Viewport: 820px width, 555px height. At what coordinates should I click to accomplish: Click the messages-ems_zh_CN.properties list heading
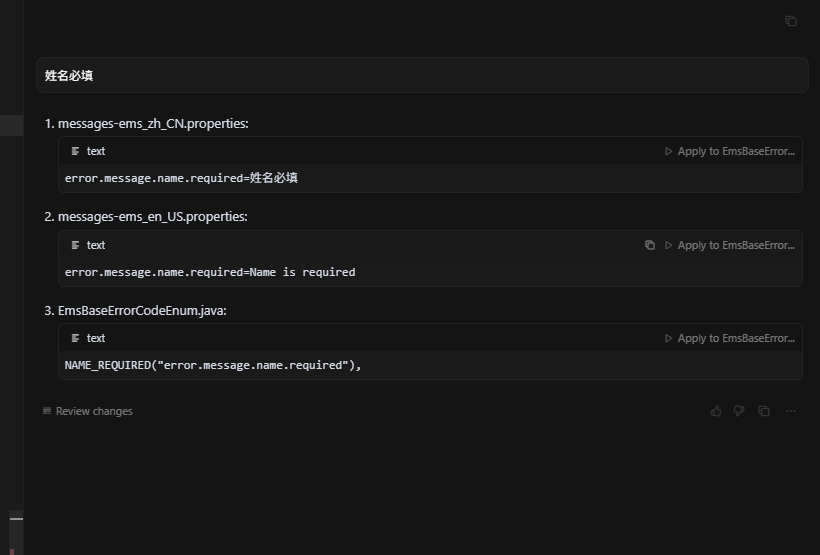(153, 124)
